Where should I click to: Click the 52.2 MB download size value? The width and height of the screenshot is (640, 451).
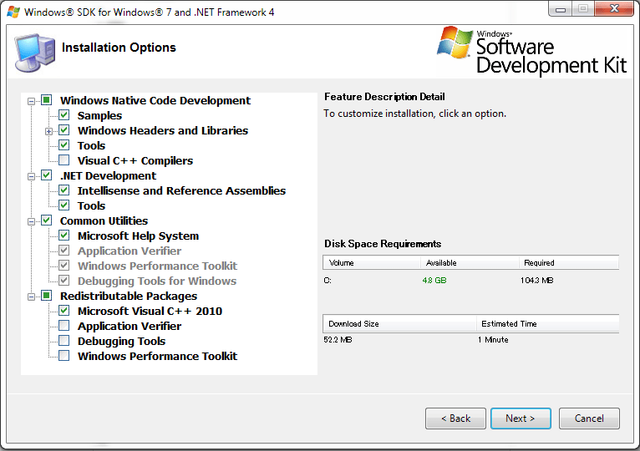(x=338, y=340)
